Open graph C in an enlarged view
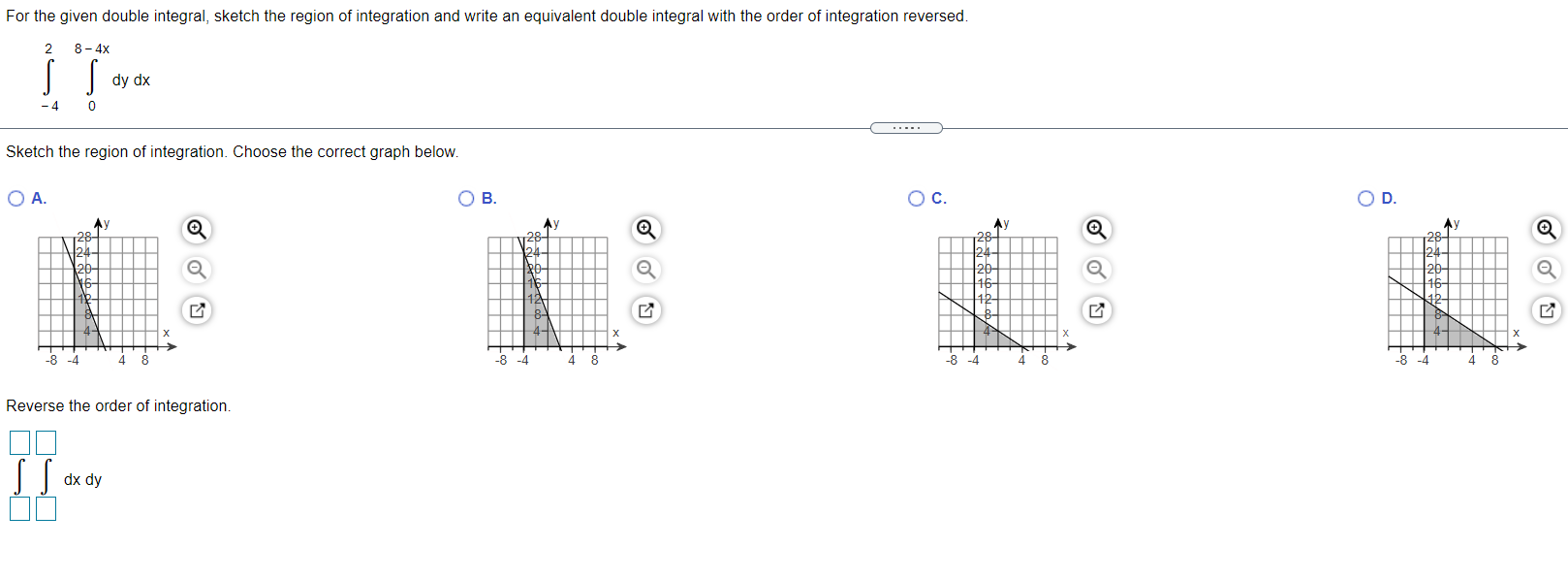The width and height of the screenshot is (1568, 580). [1096, 310]
